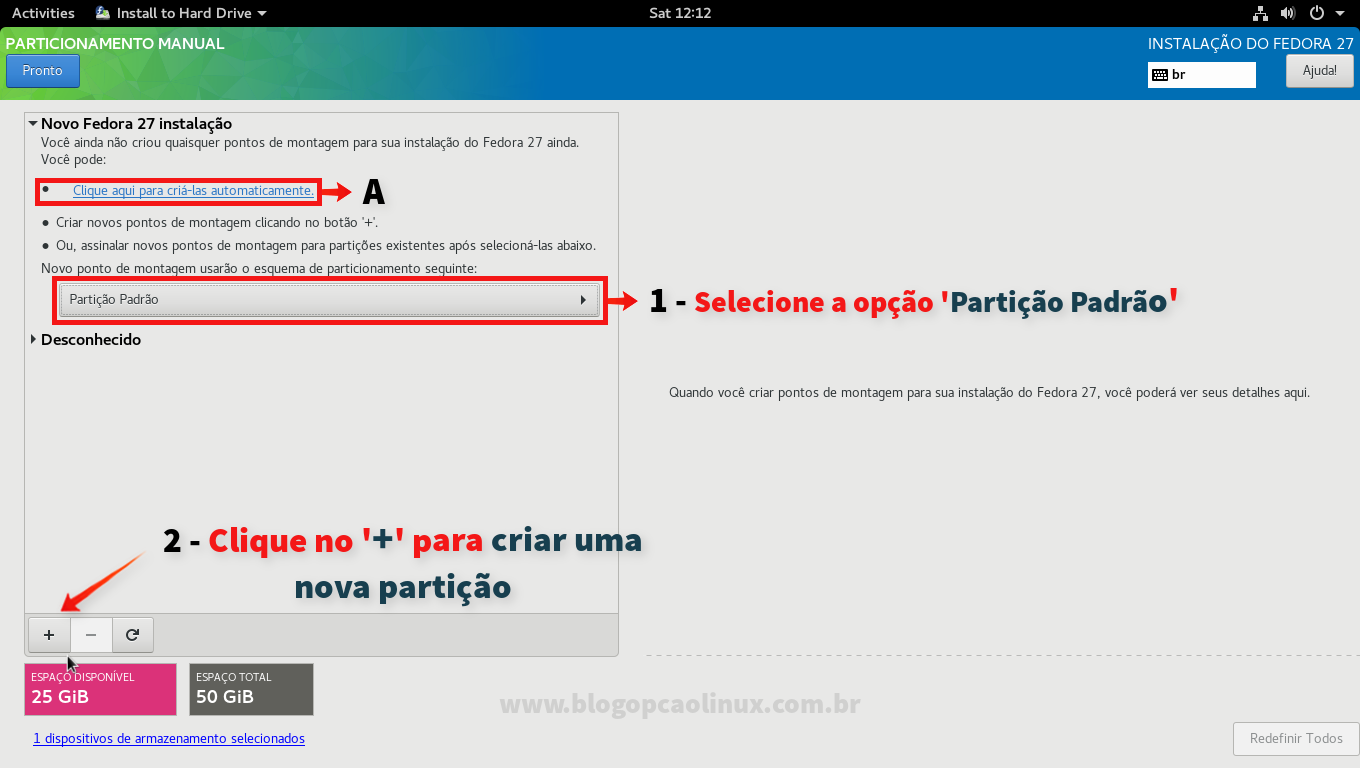
Task: Click the 'Pronto' button
Action: [x=43, y=71]
